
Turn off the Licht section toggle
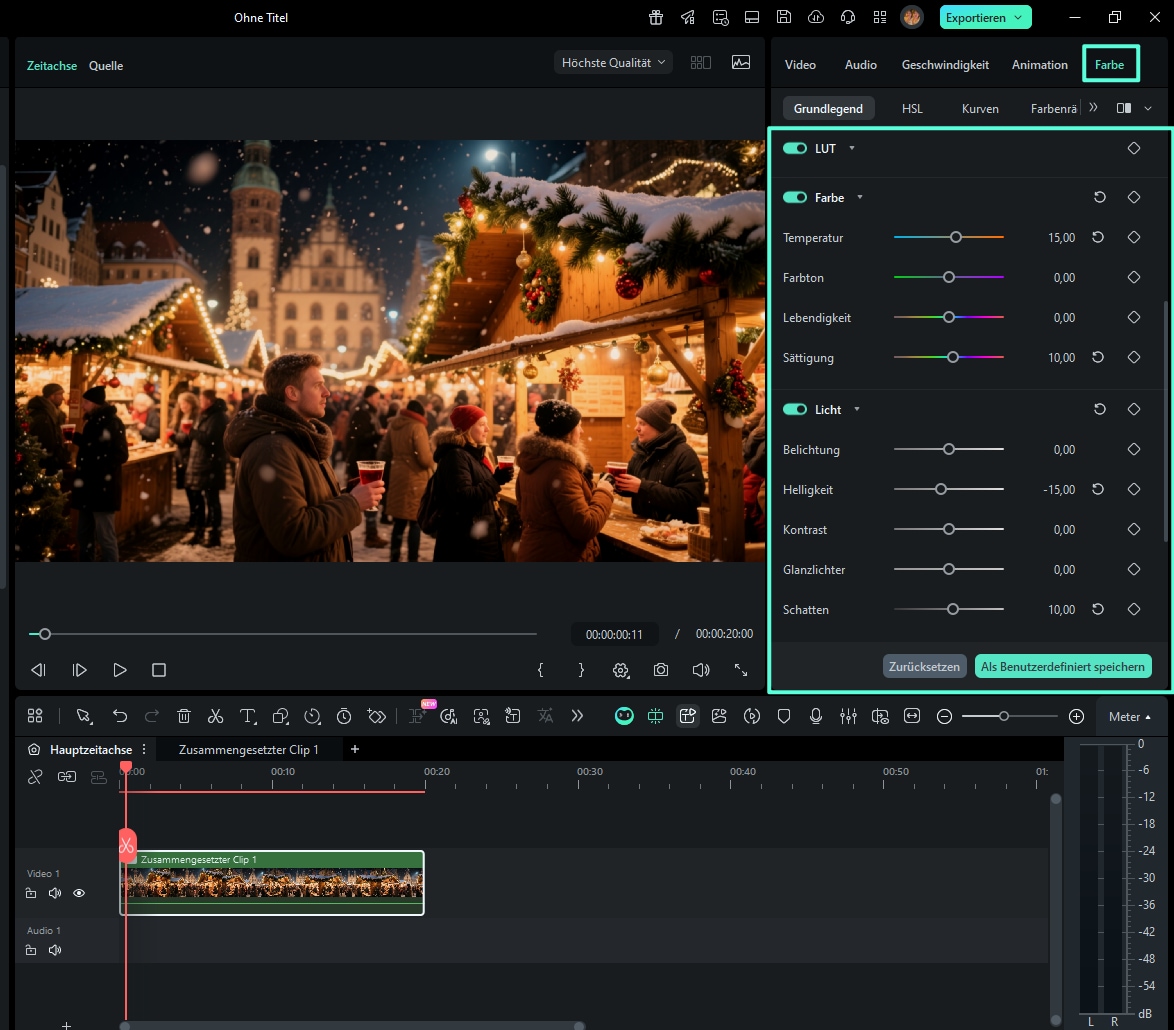795,410
